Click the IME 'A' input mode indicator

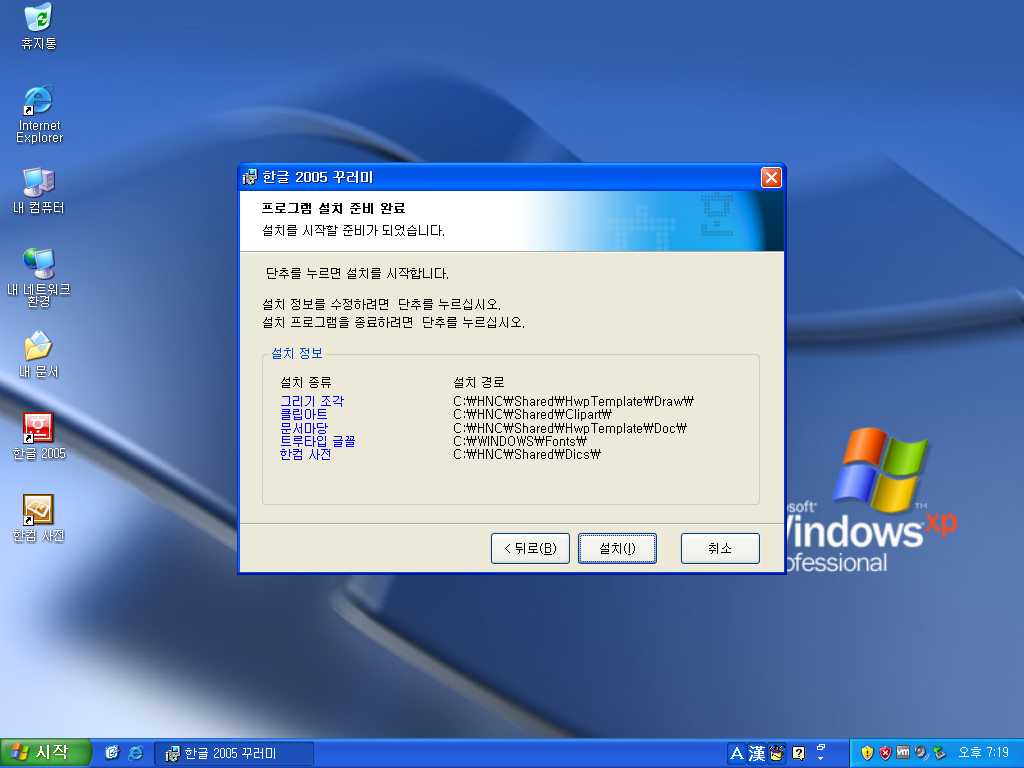pyautogui.click(x=737, y=754)
